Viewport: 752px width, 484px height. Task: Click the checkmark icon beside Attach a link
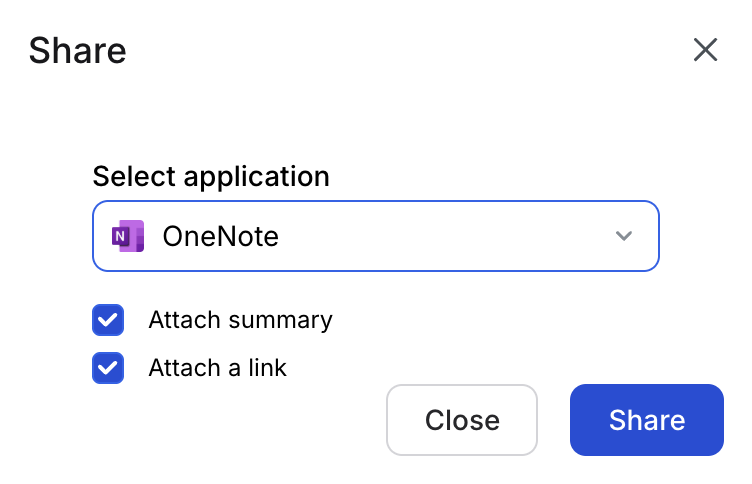pyautogui.click(x=108, y=368)
